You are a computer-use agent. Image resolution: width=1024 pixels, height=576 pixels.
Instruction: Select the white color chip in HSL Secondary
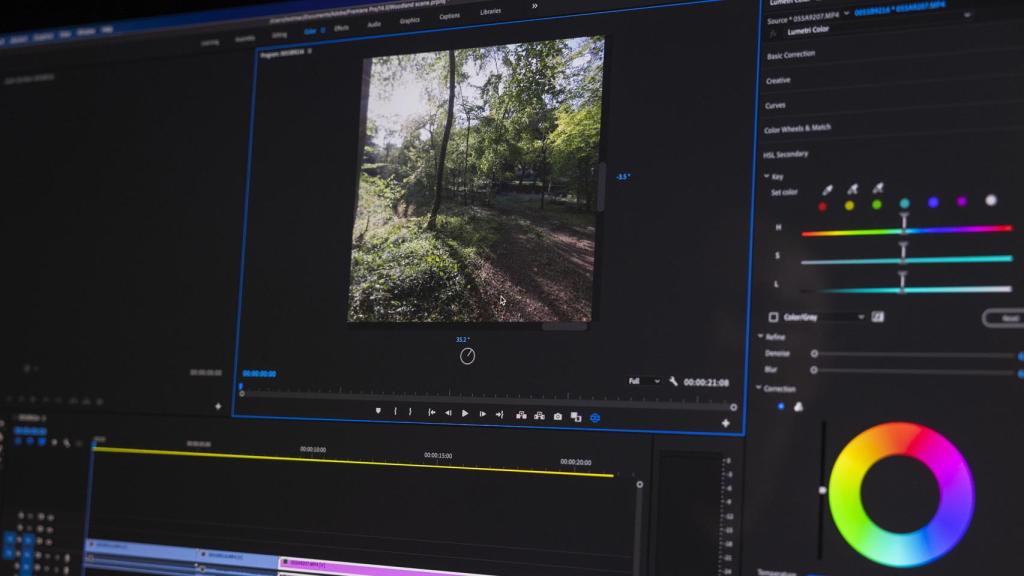pyautogui.click(x=990, y=201)
